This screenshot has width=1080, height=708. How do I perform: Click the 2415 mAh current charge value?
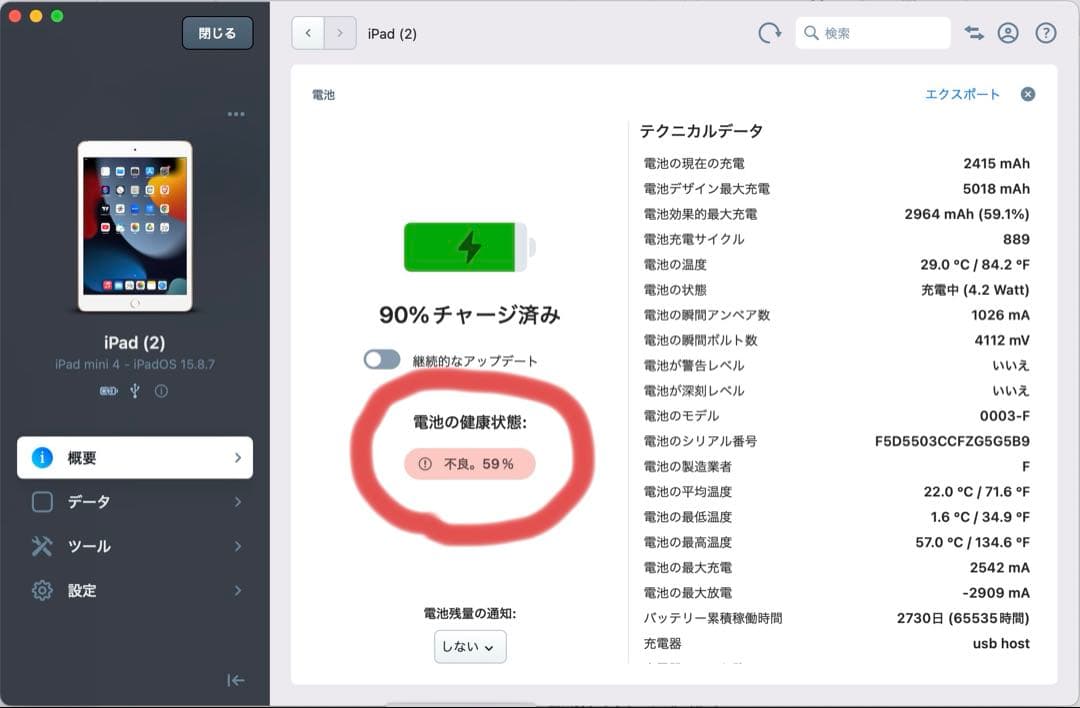click(996, 163)
